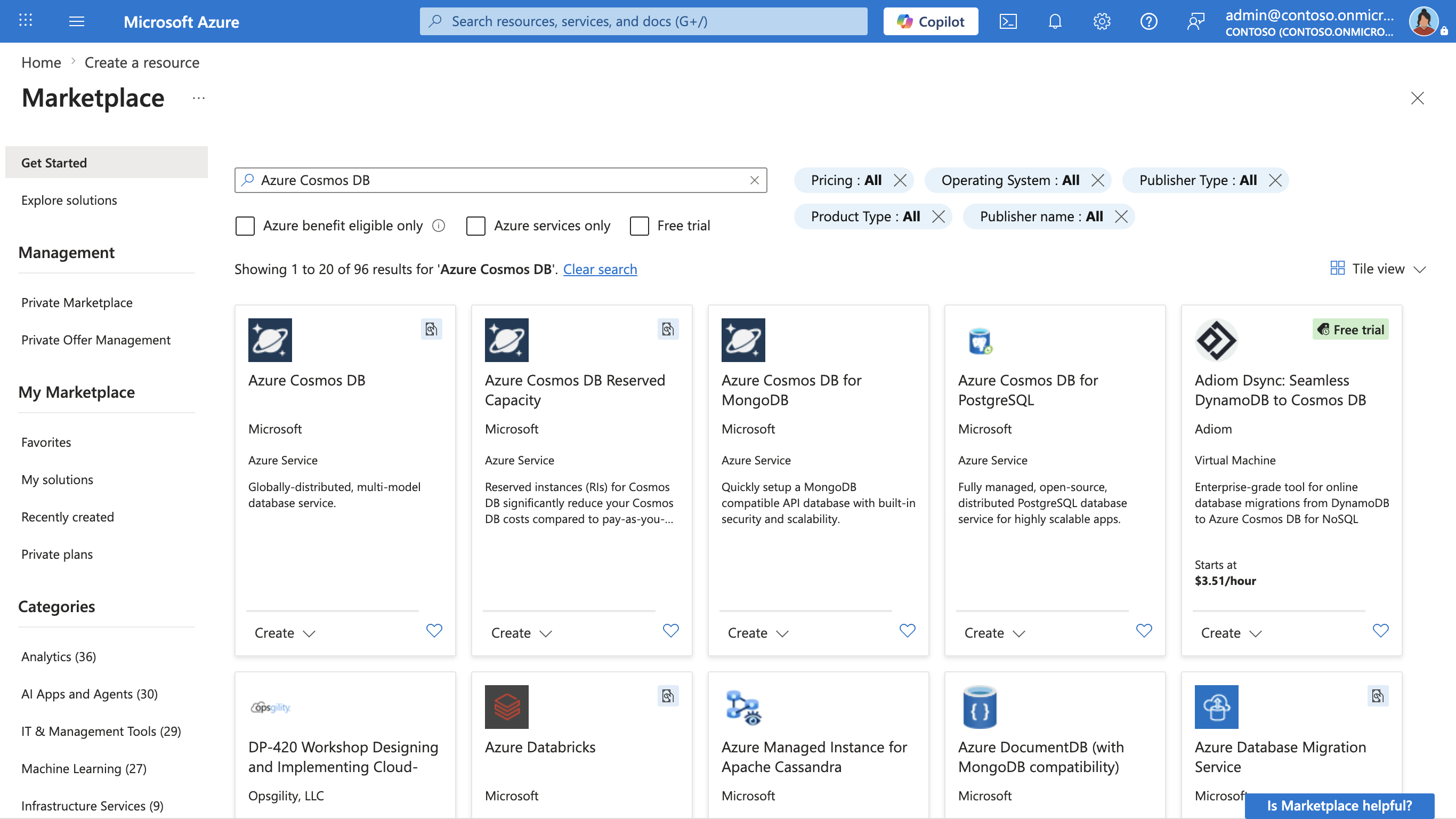Remove the Operating System filter pill
This screenshot has height=819, width=1456.
click(x=1098, y=180)
